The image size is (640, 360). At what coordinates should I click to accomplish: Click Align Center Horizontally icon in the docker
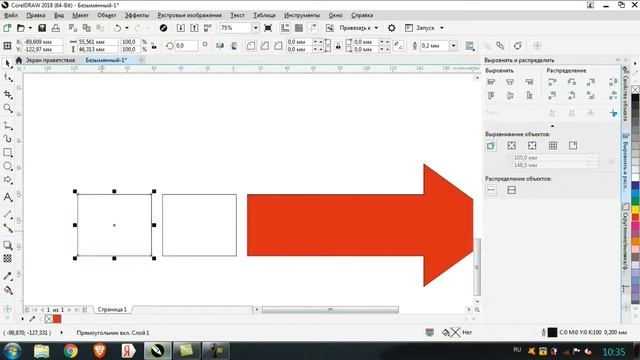[510, 82]
